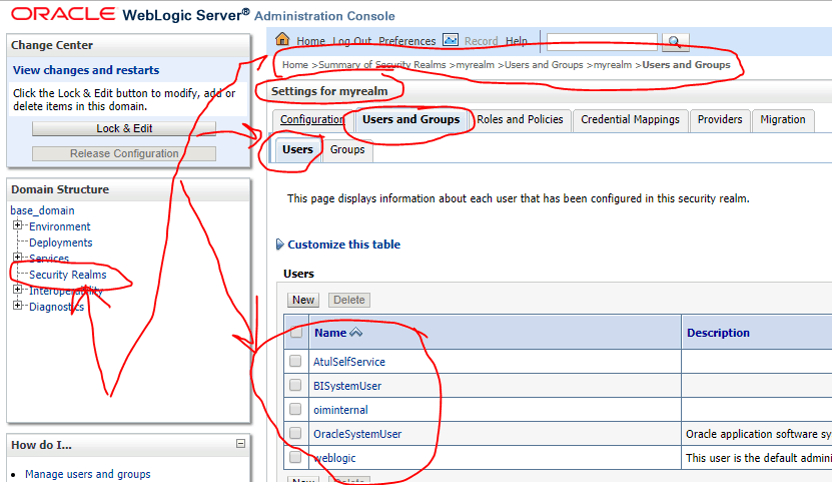Screen dimensions: 832x485
Task: Click the Record chart icon
Action: point(450,40)
